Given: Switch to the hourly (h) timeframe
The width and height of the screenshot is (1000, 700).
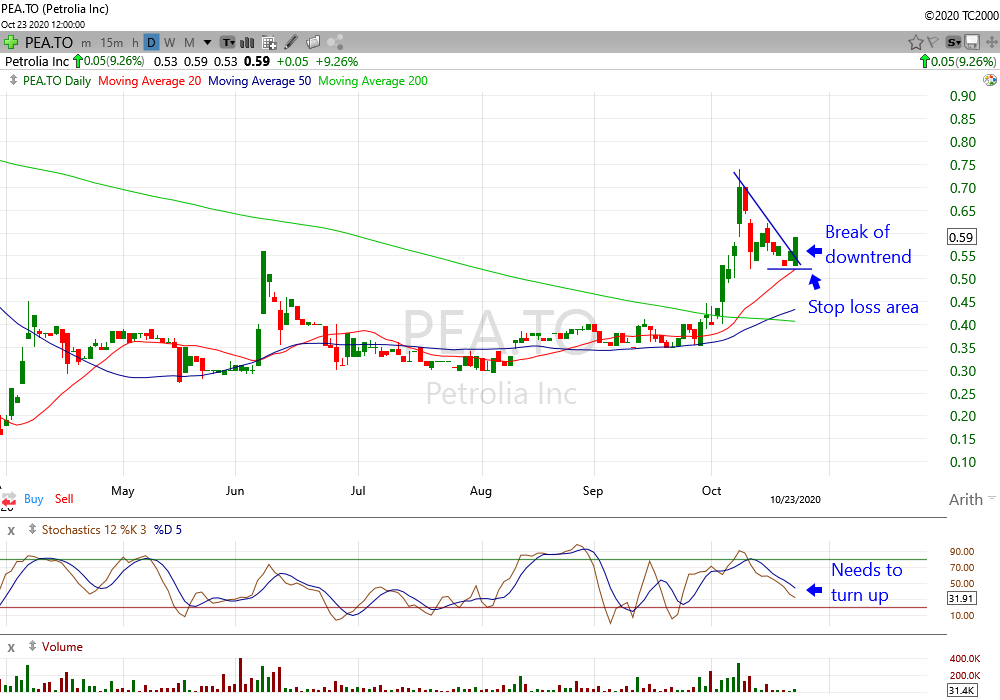Looking at the screenshot, I should (135, 43).
